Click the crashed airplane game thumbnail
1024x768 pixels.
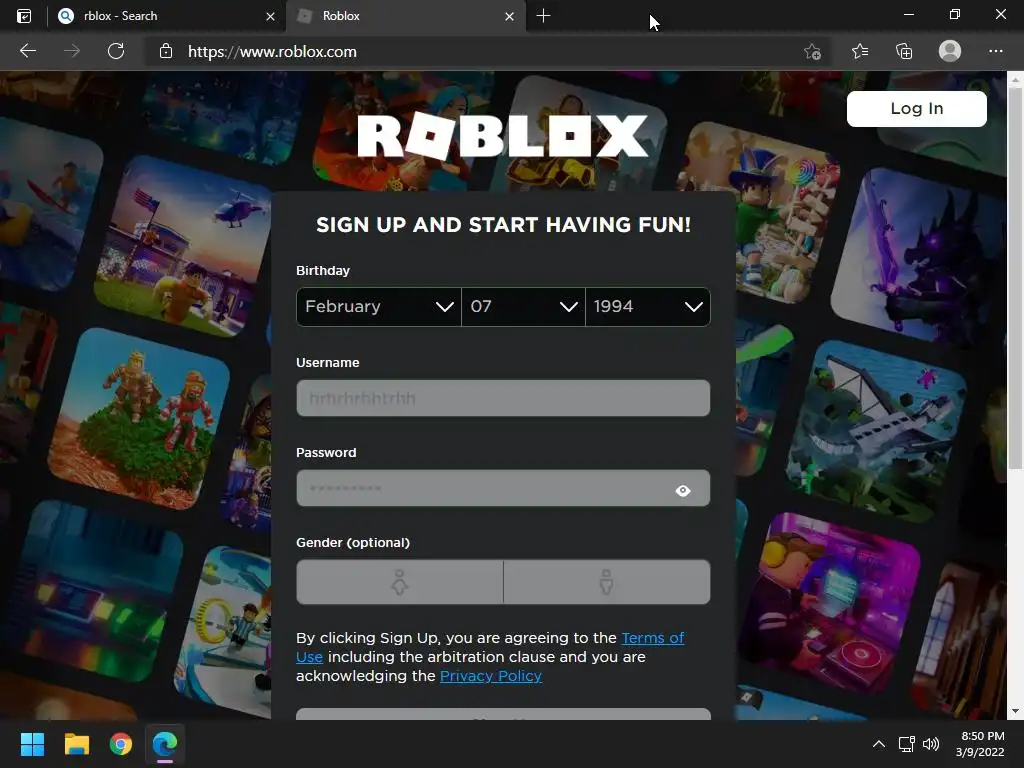pos(877,431)
